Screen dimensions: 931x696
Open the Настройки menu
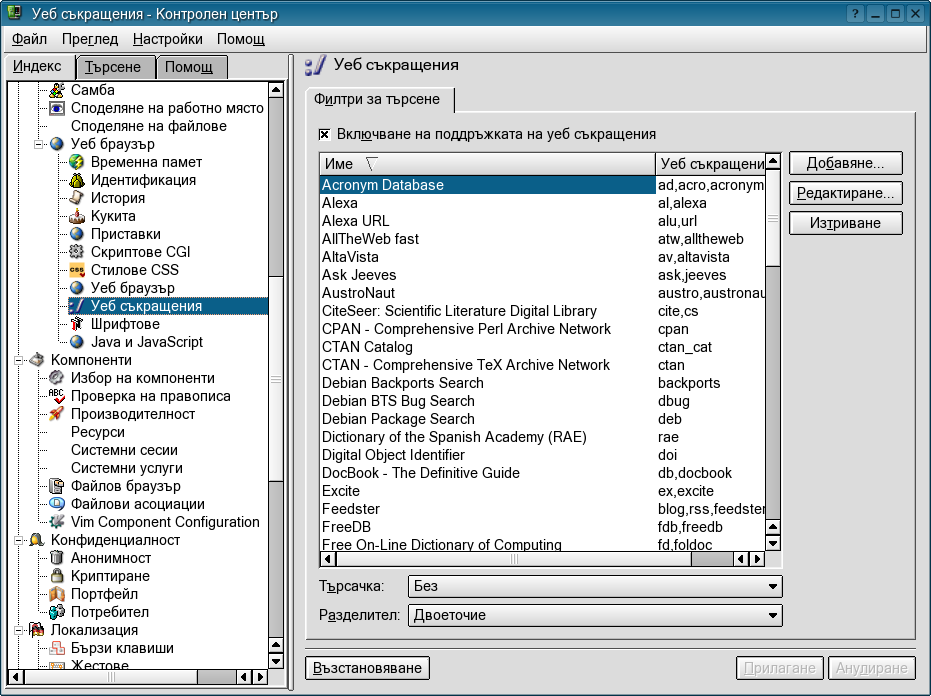click(167, 39)
